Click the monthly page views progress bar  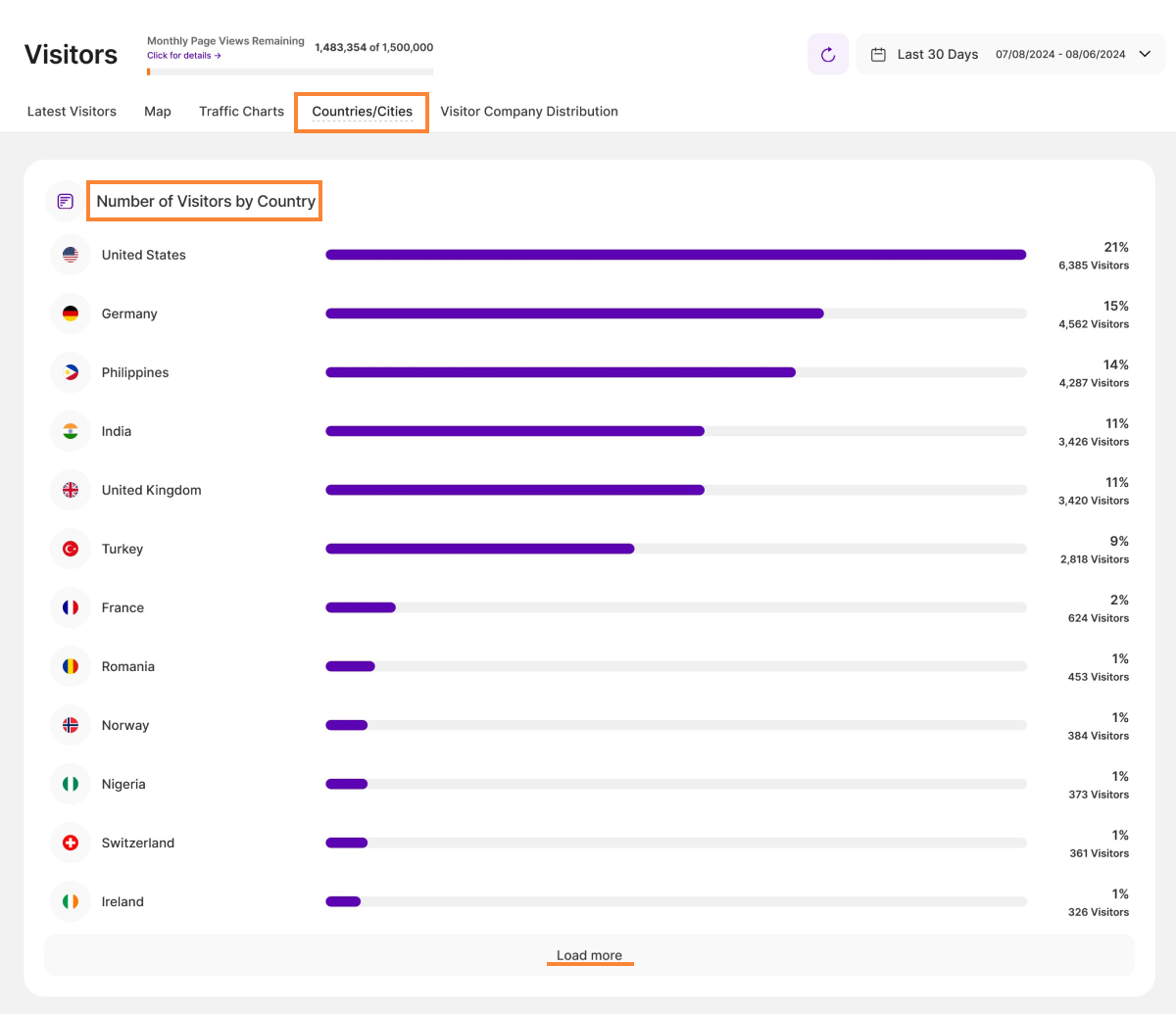click(x=290, y=72)
